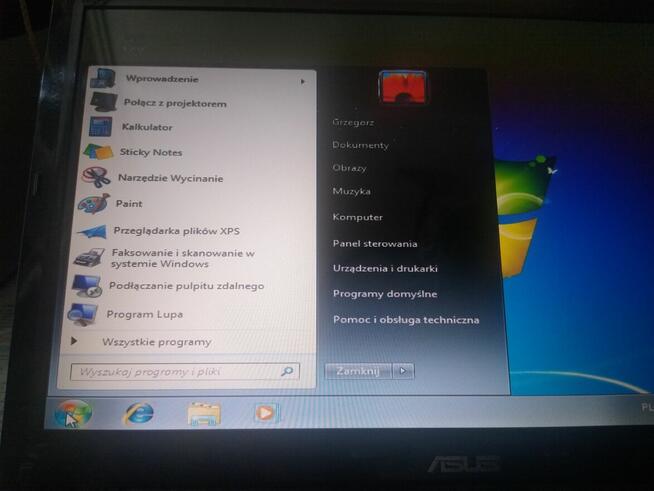Launch Narzędzie Wycinanie scissors icon

click(x=96, y=177)
